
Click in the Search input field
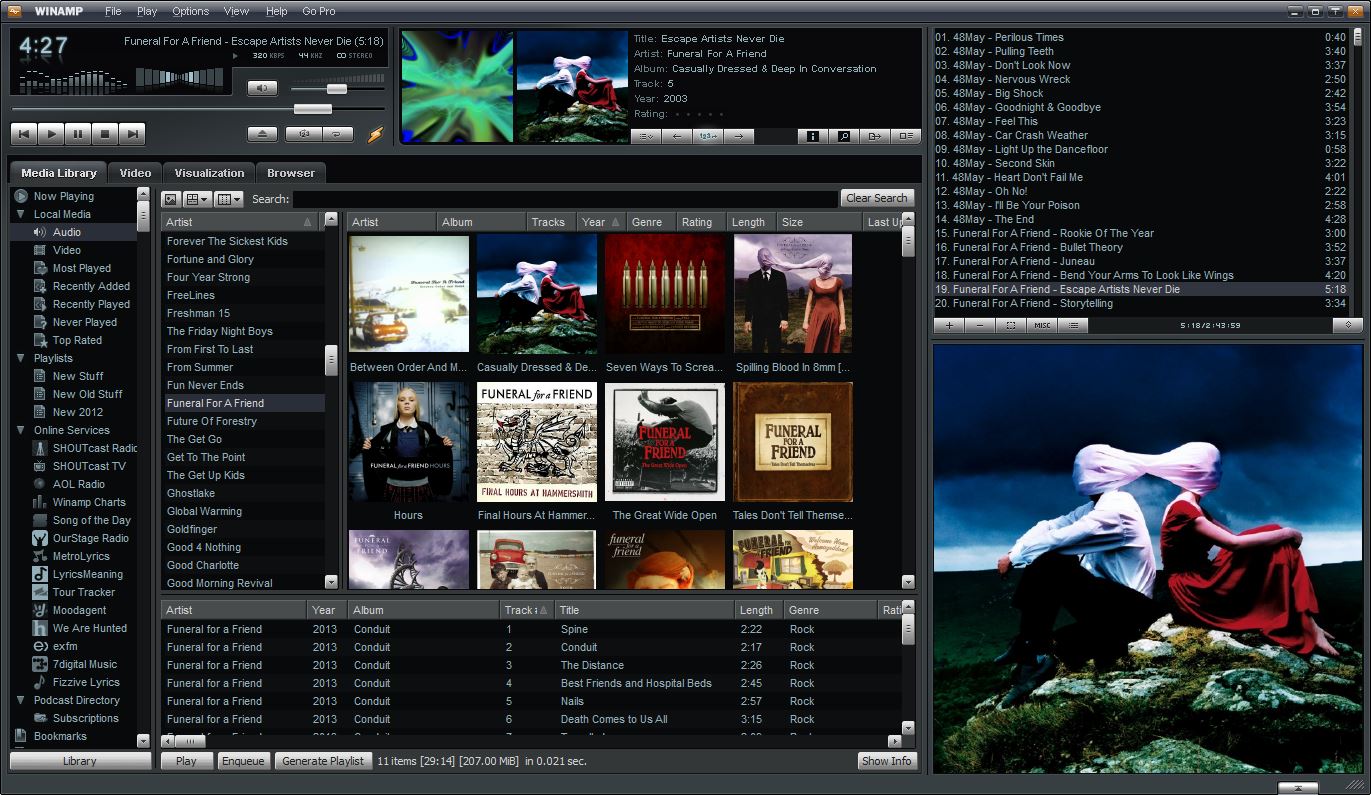click(565, 199)
